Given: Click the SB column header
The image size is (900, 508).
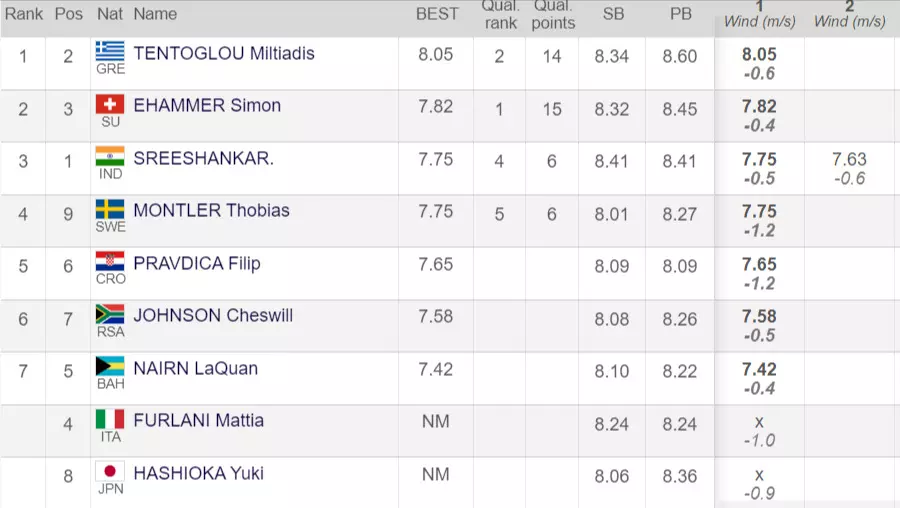Looking at the screenshot, I should 612,14.
